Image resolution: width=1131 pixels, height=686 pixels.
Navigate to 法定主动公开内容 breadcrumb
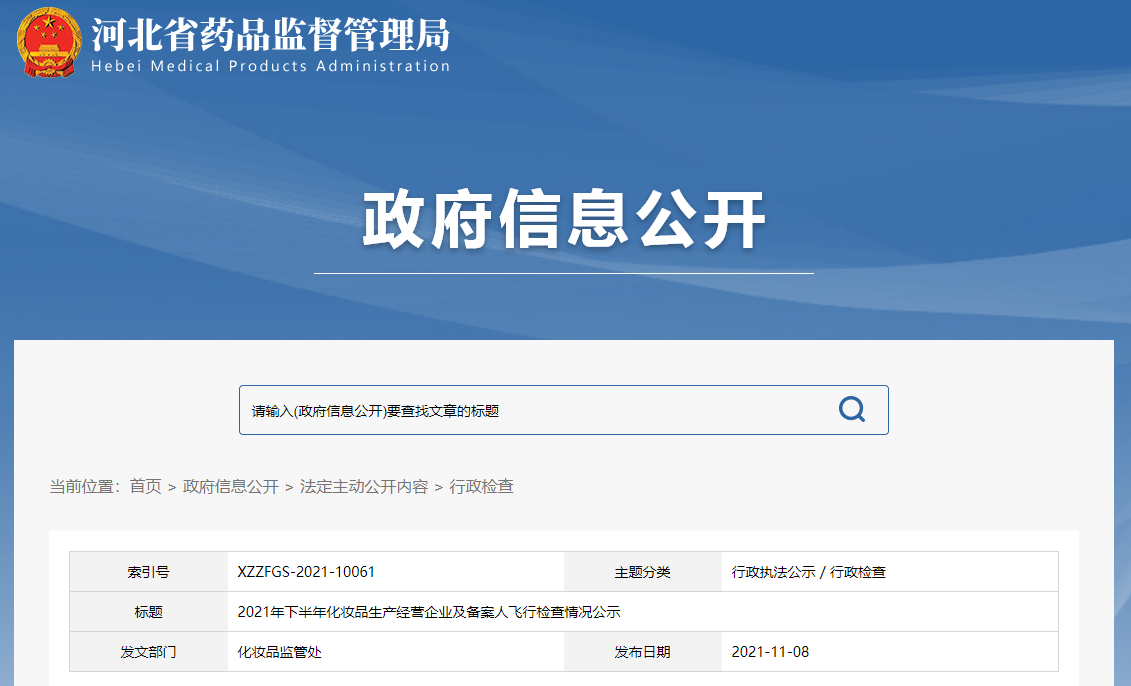(x=365, y=486)
